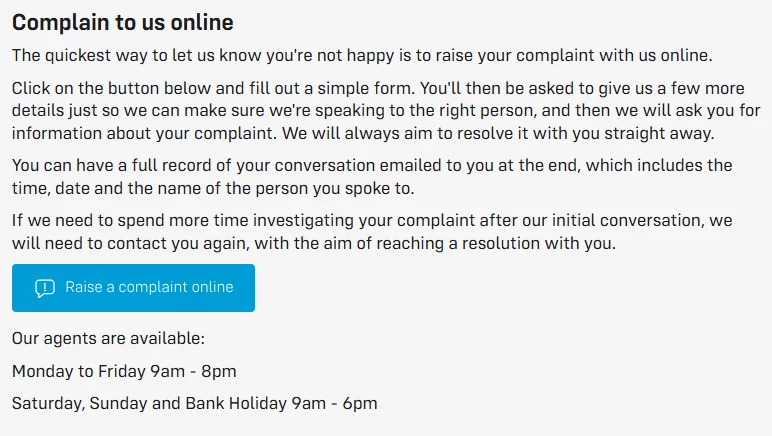Click the speech bubble exclamation icon
This screenshot has height=436, width=772.
(x=45, y=288)
